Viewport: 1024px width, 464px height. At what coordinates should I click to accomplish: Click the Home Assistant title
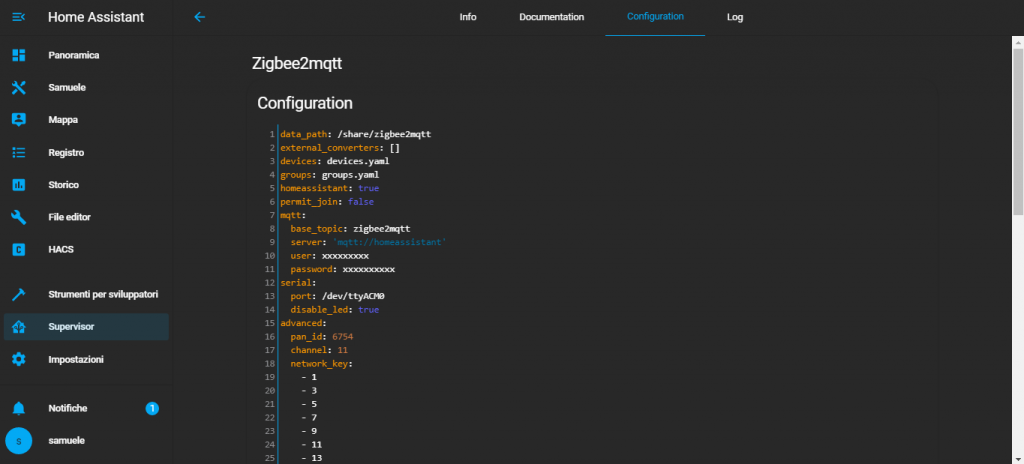(x=96, y=18)
